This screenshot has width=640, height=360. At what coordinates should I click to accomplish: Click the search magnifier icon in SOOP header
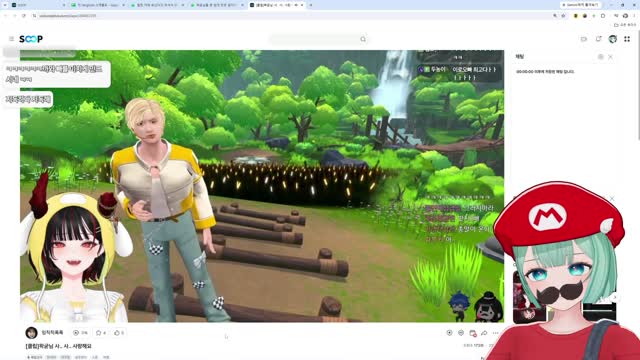coord(363,39)
